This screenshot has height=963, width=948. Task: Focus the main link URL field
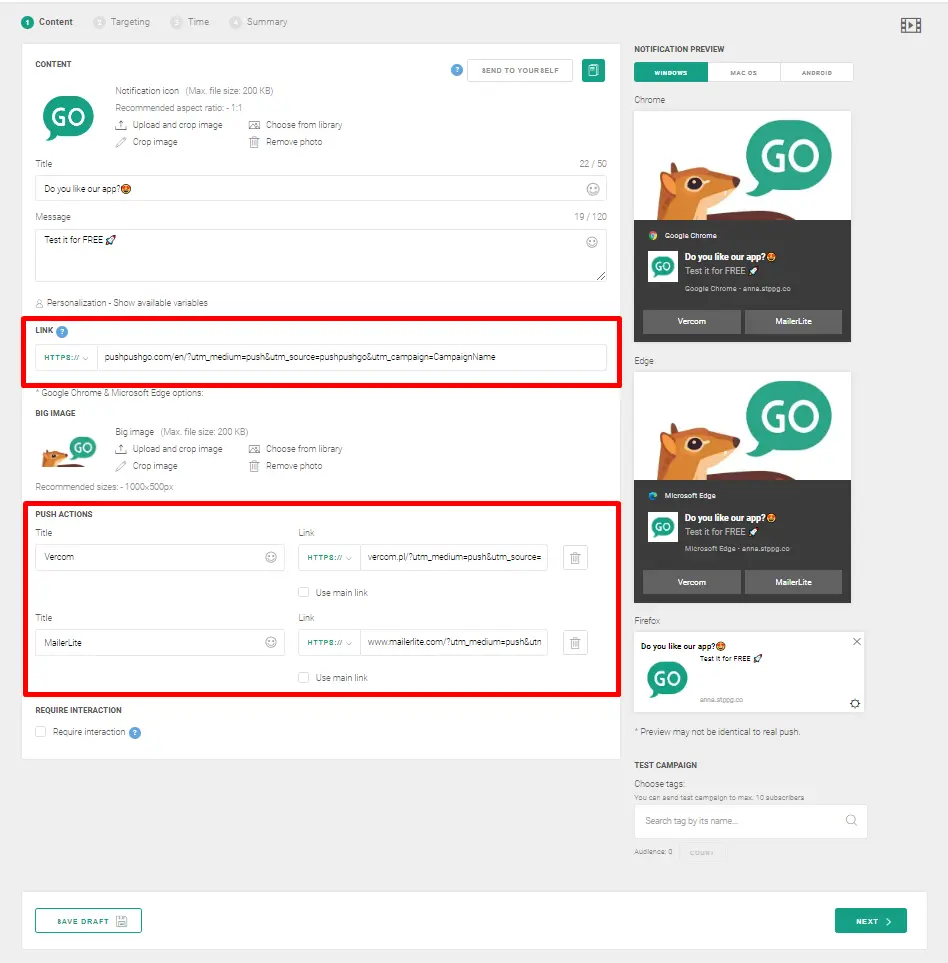(x=352, y=357)
